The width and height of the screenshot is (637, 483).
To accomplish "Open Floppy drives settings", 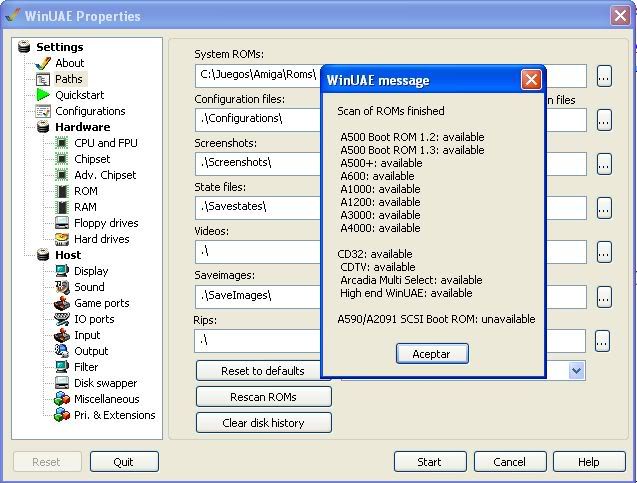I will click(x=106, y=223).
